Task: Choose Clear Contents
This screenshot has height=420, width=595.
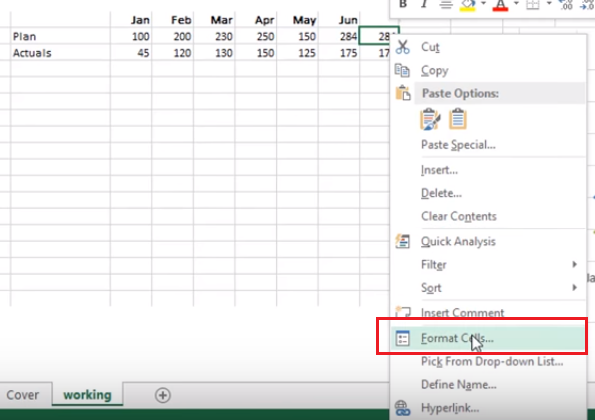Action: pyautogui.click(x=488, y=216)
